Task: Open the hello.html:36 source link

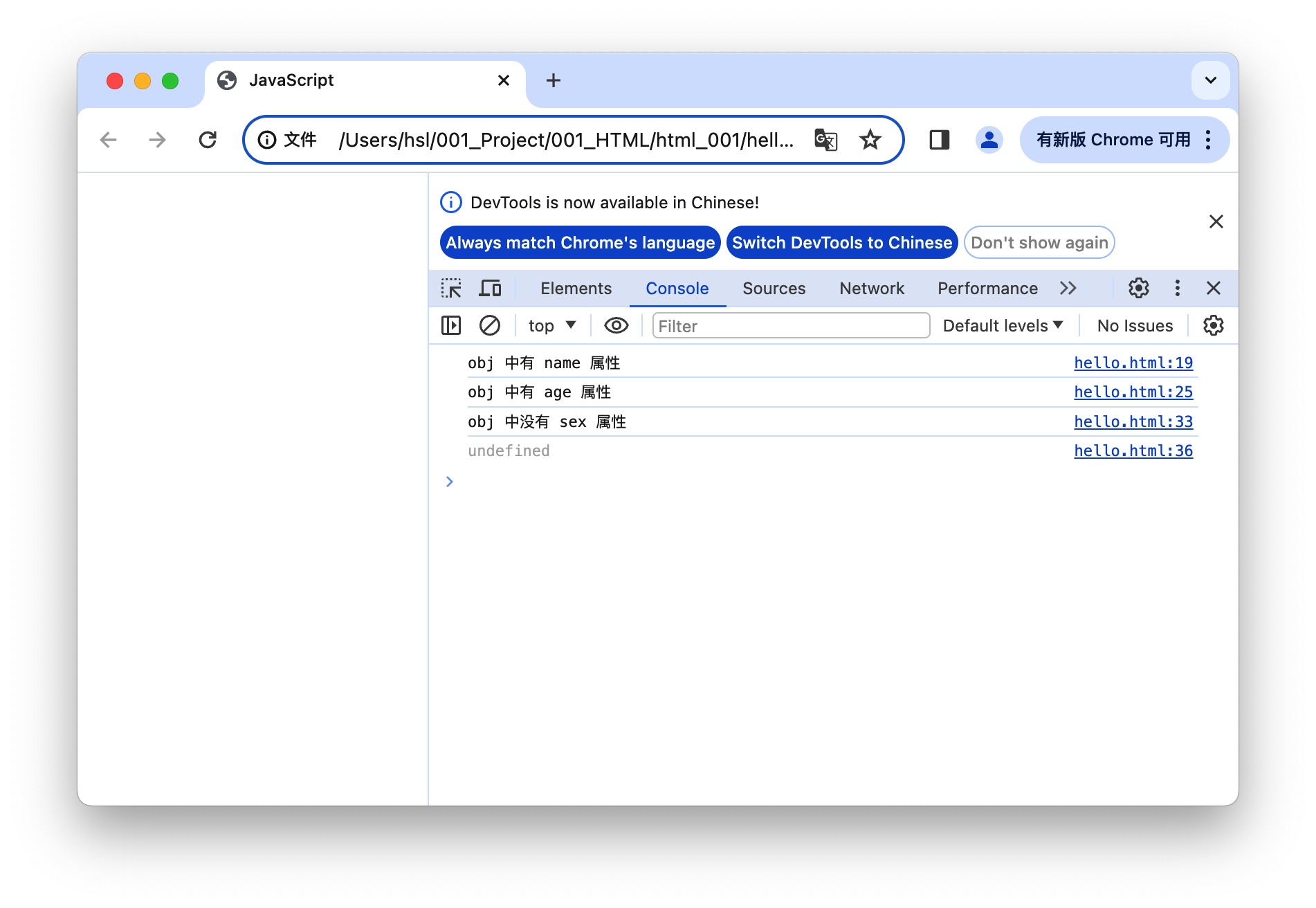Action: 1133,451
